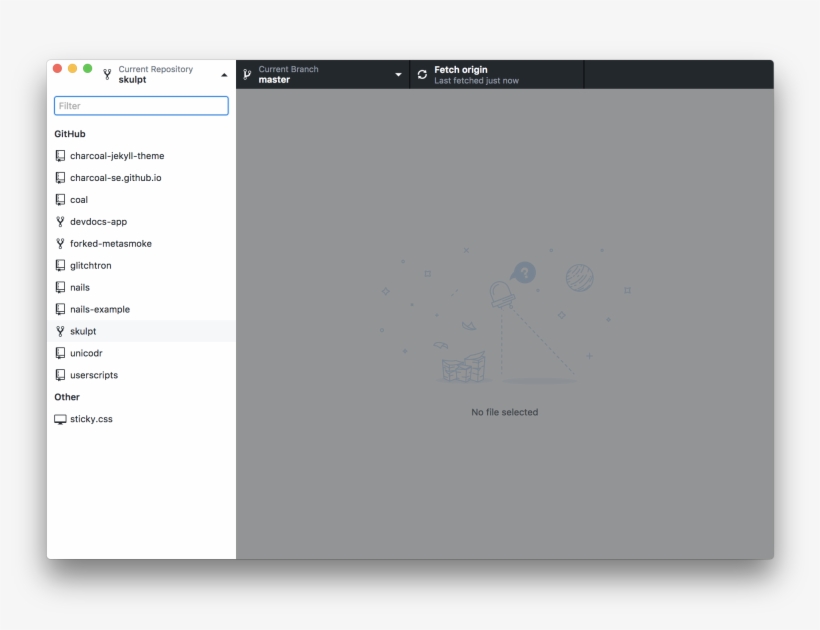Click computer icon beside sticky.css
Image resolution: width=820 pixels, height=630 pixels.
pyautogui.click(x=60, y=419)
